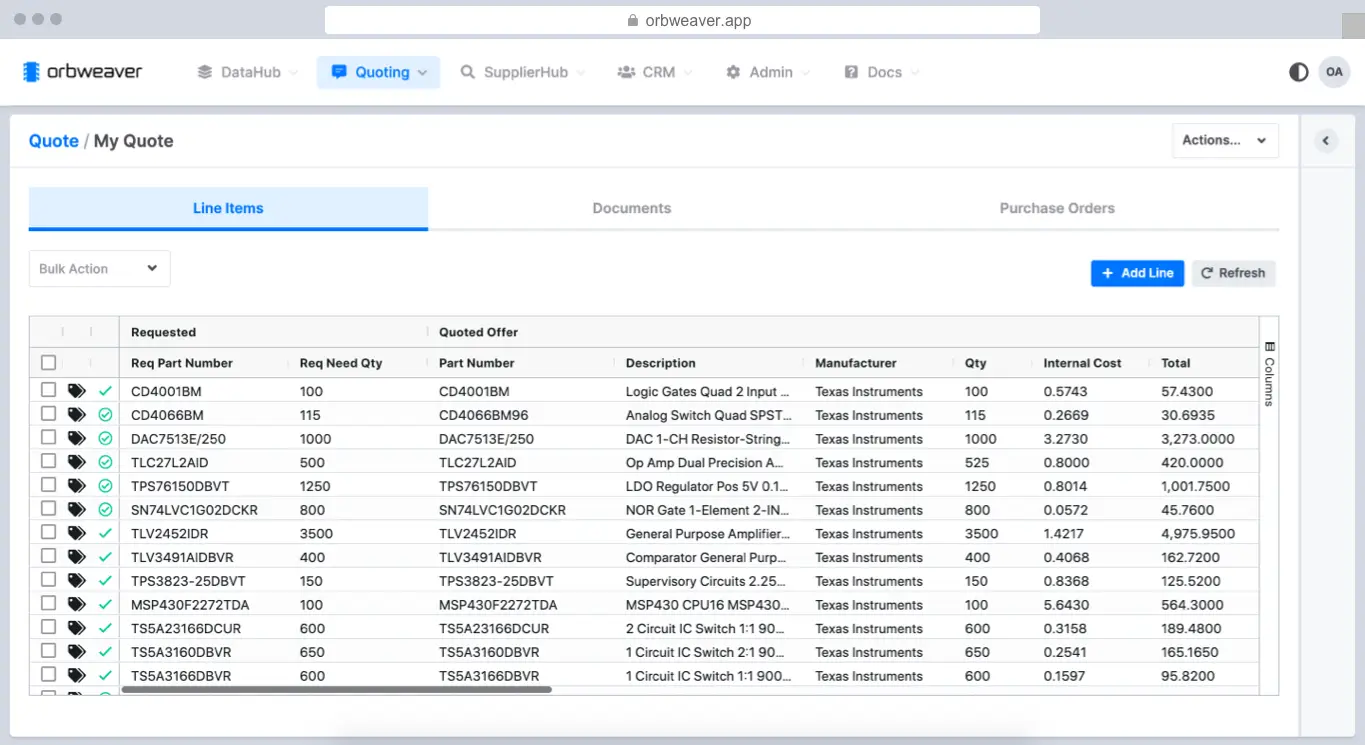Click circled check status for CD4066BM
The image size is (1365, 745).
105,415
